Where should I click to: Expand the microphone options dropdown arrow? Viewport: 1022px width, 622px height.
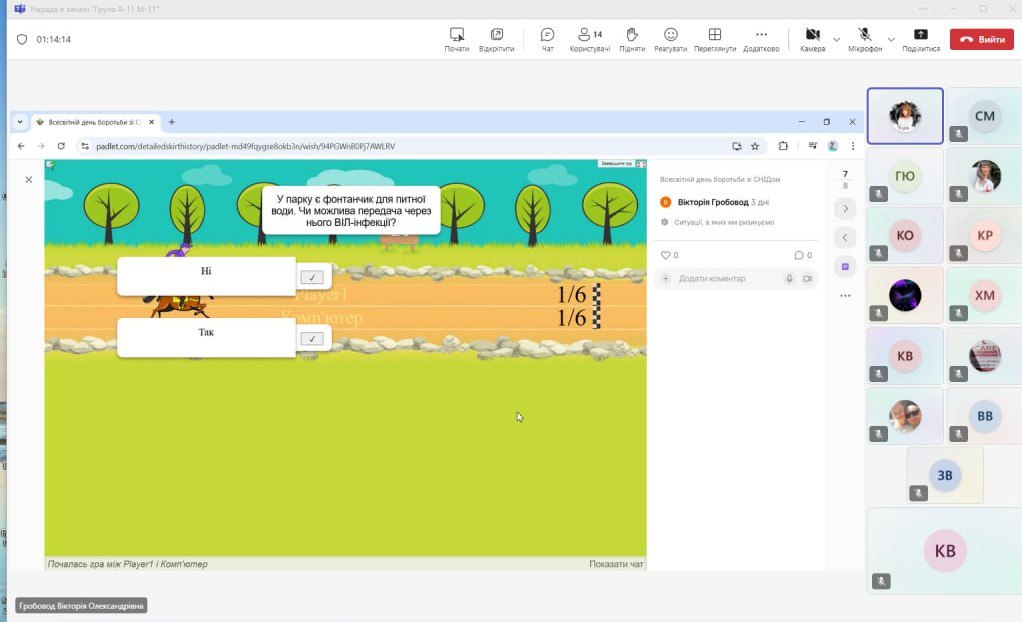890,40
